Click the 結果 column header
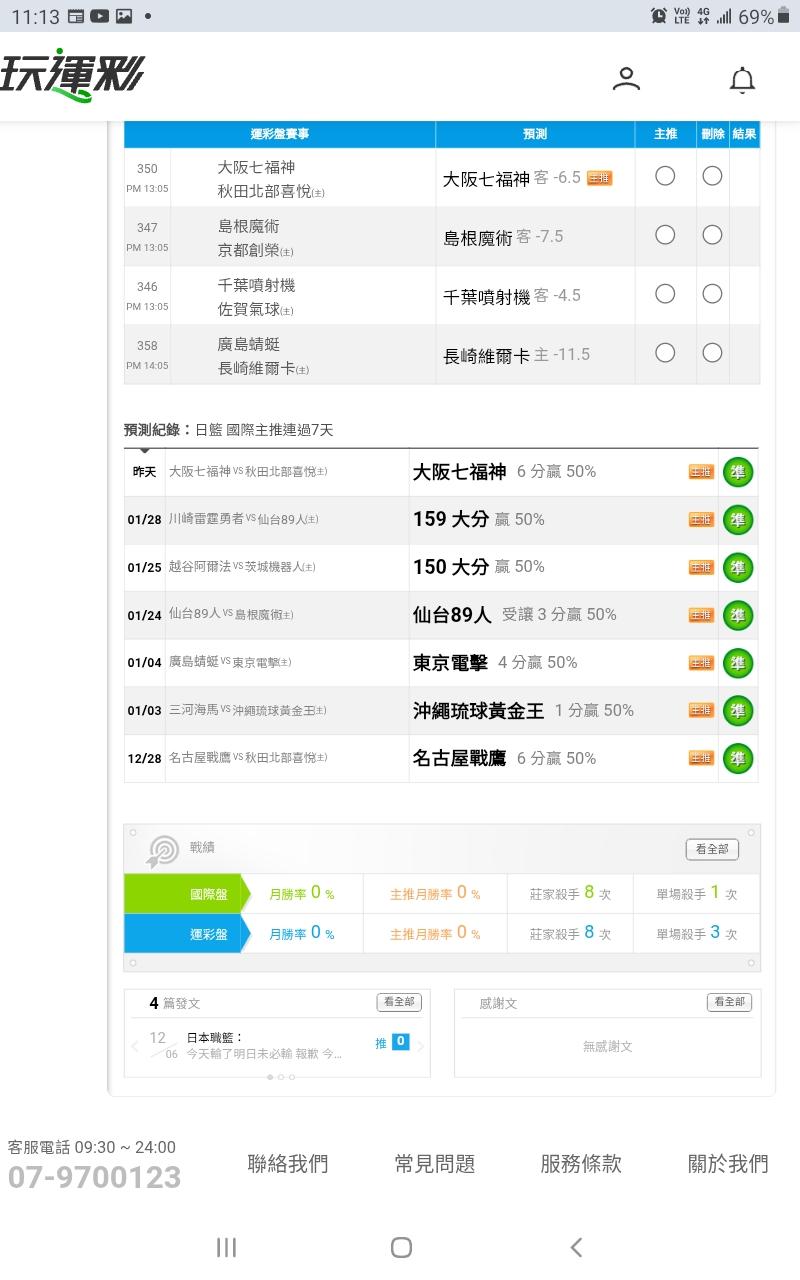Screen dimensions: 800x1280 coord(744,134)
